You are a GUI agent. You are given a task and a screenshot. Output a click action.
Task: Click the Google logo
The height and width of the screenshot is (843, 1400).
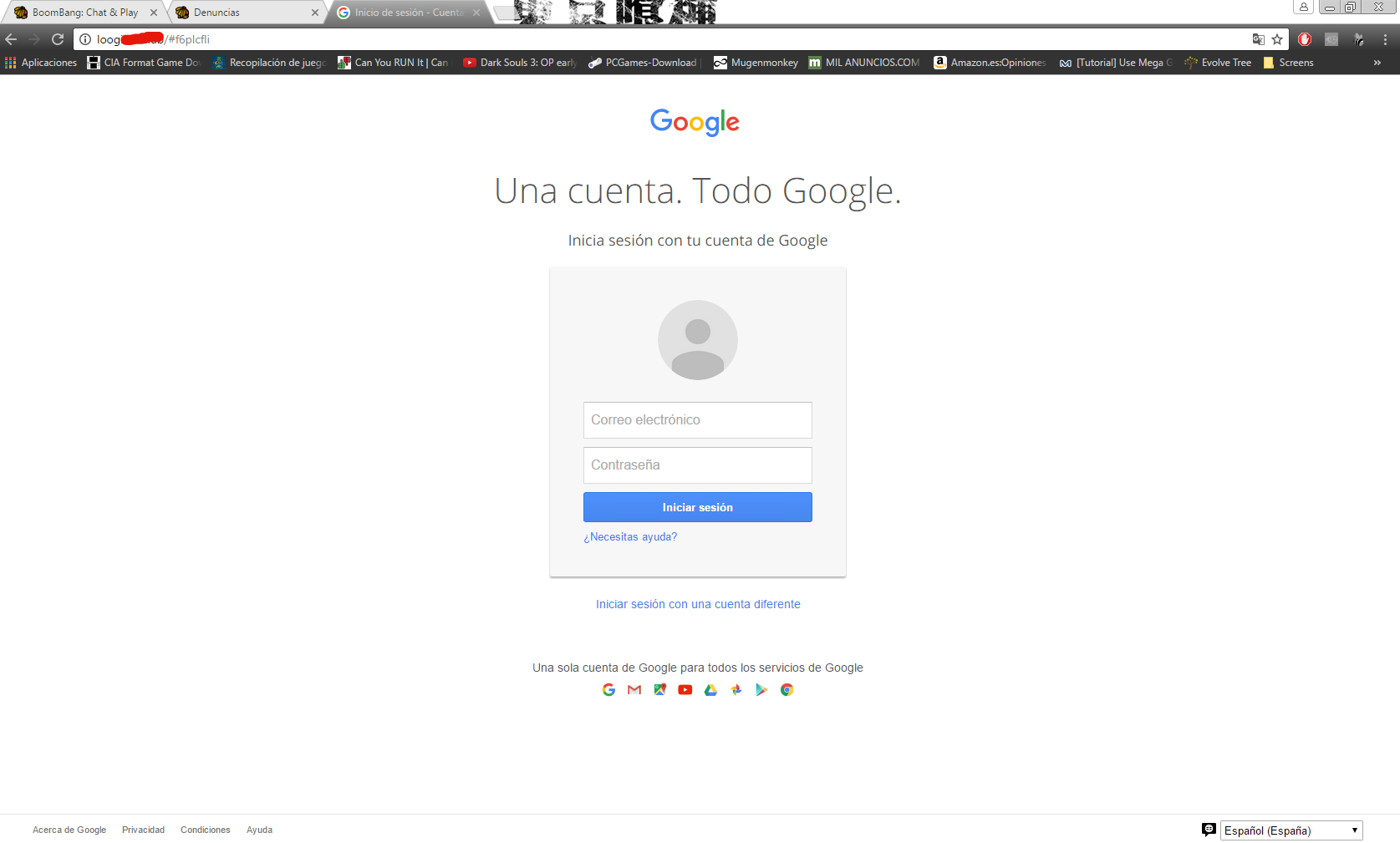click(x=695, y=122)
